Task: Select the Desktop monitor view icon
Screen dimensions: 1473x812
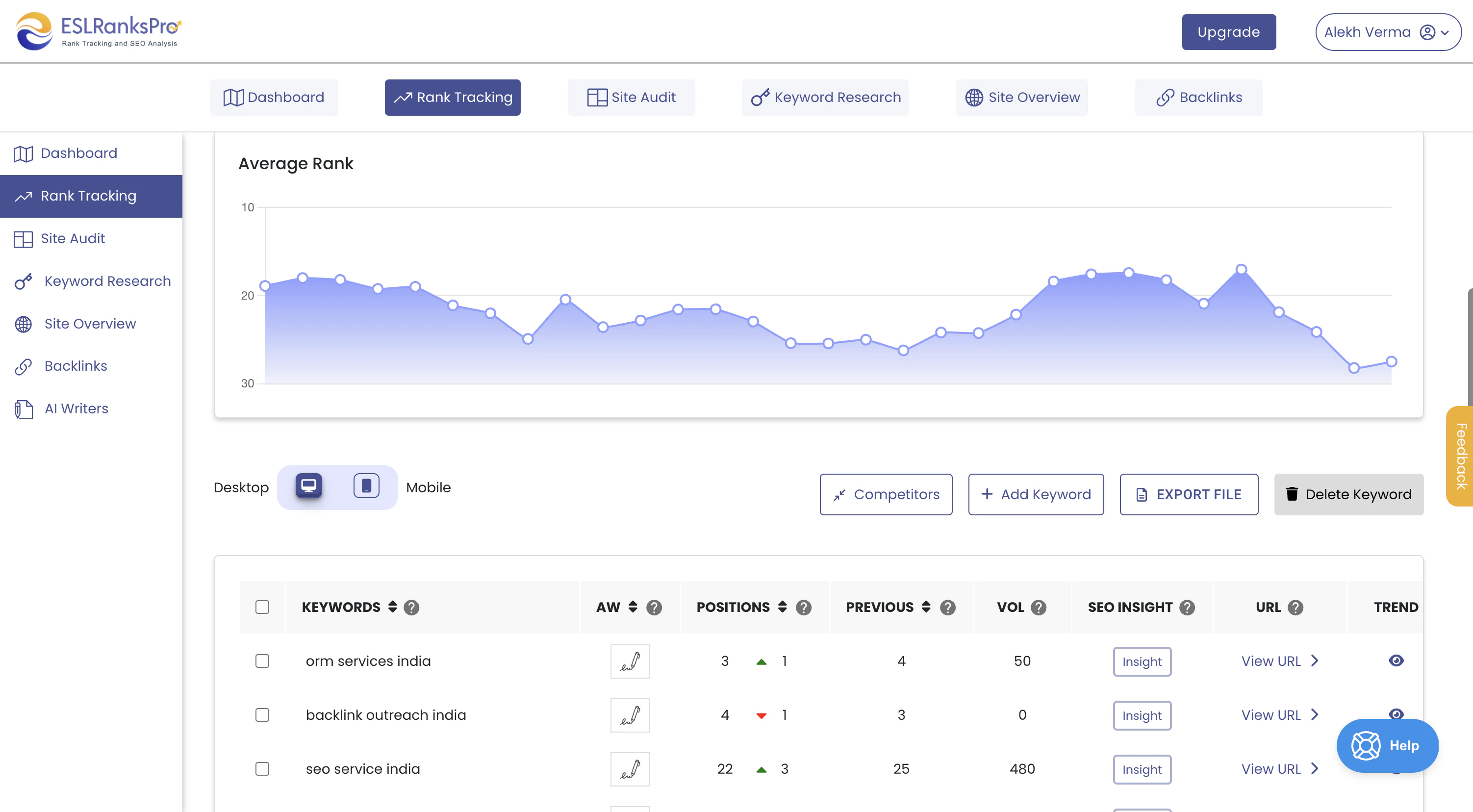Action: tap(308, 486)
